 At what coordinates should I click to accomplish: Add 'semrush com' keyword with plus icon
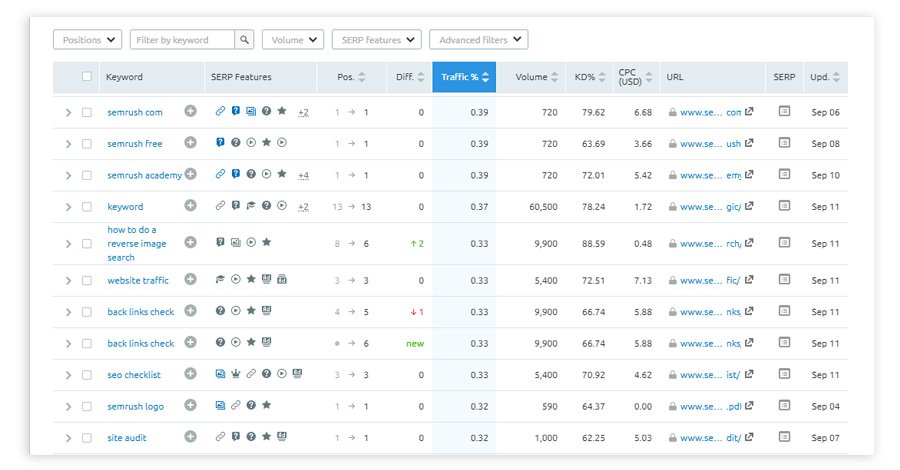pyautogui.click(x=191, y=111)
